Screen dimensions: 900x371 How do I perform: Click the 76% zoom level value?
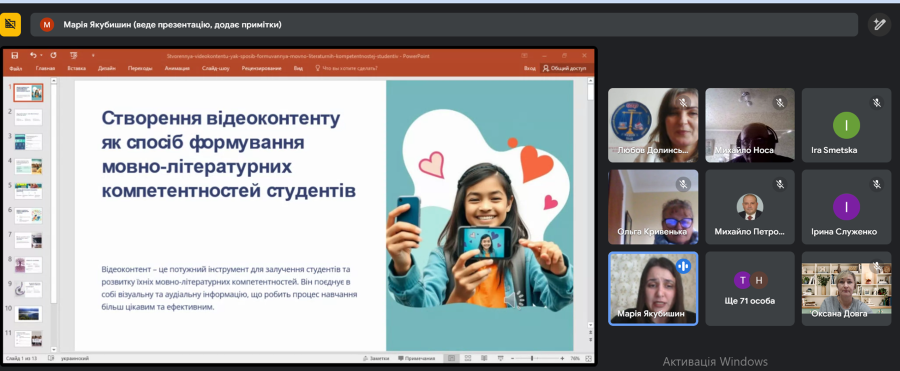click(x=576, y=358)
